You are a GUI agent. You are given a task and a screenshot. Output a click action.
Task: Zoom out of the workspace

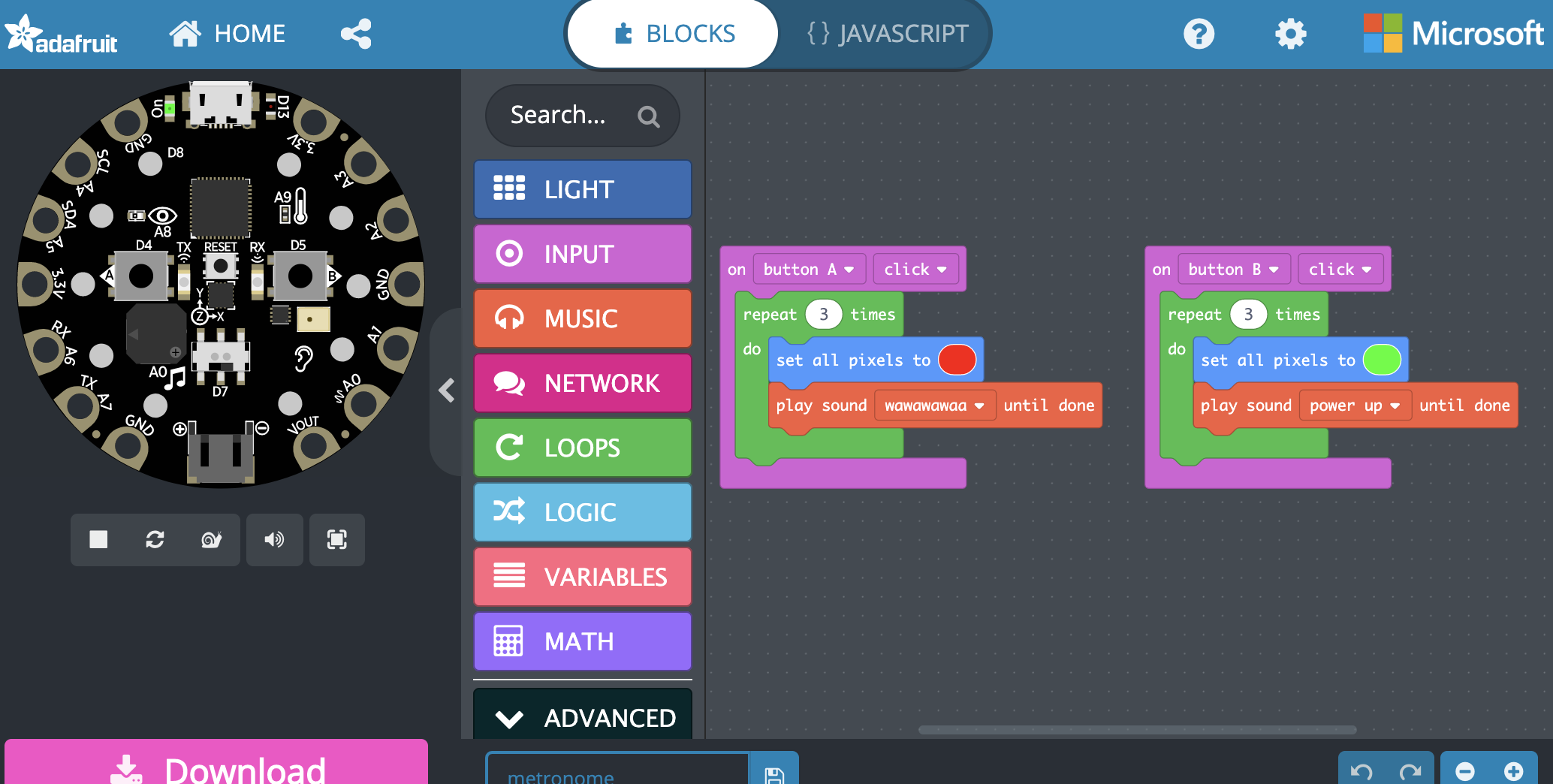(x=1464, y=770)
